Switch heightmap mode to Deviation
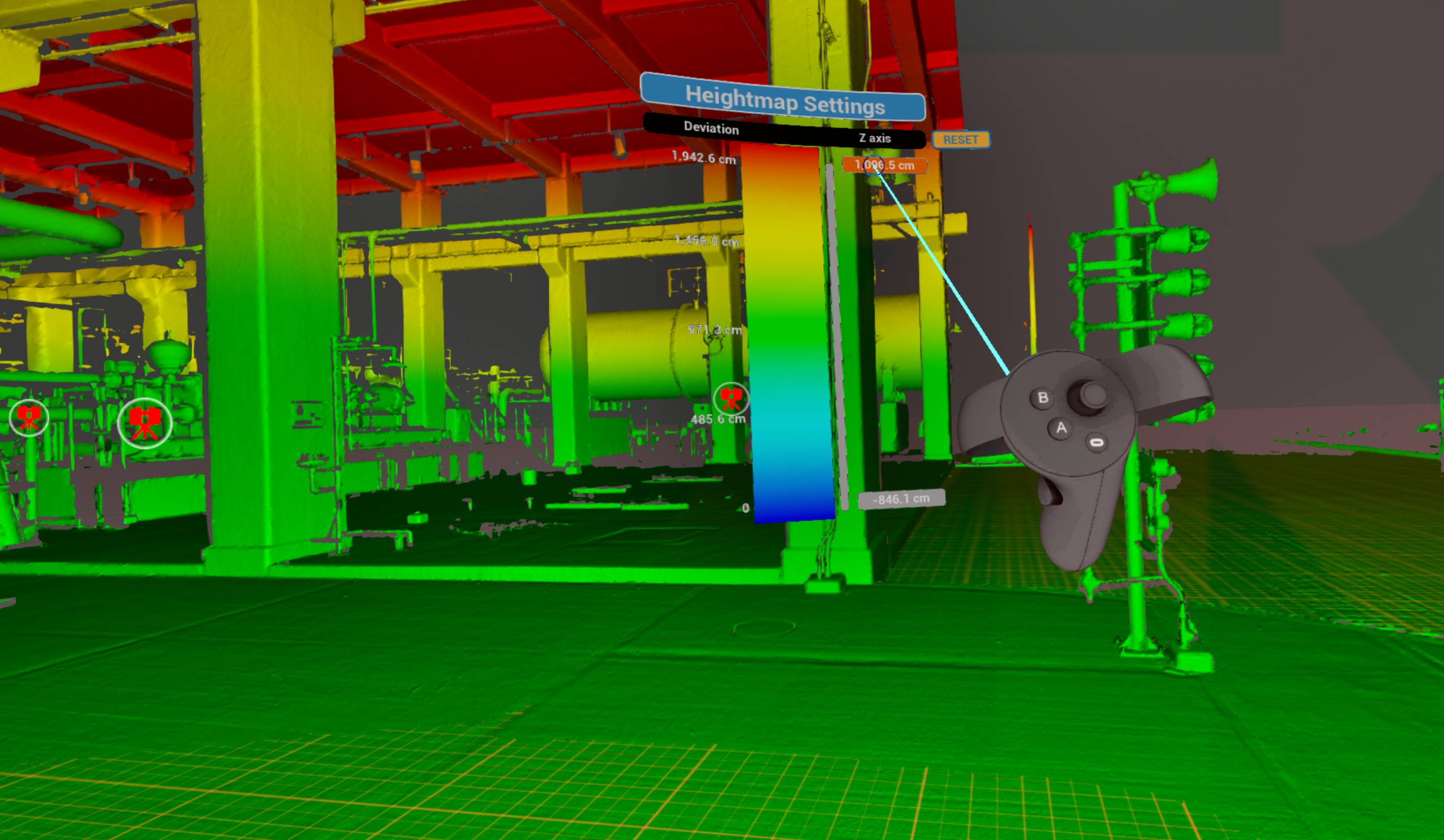Viewport: 1444px width, 840px height. (711, 128)
